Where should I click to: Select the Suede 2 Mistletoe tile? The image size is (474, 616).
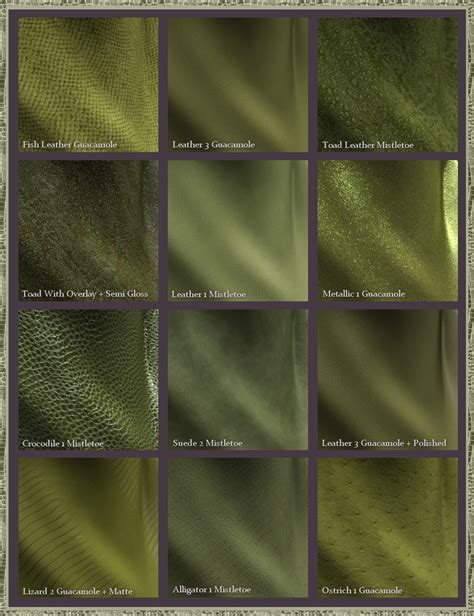(238, 380)
